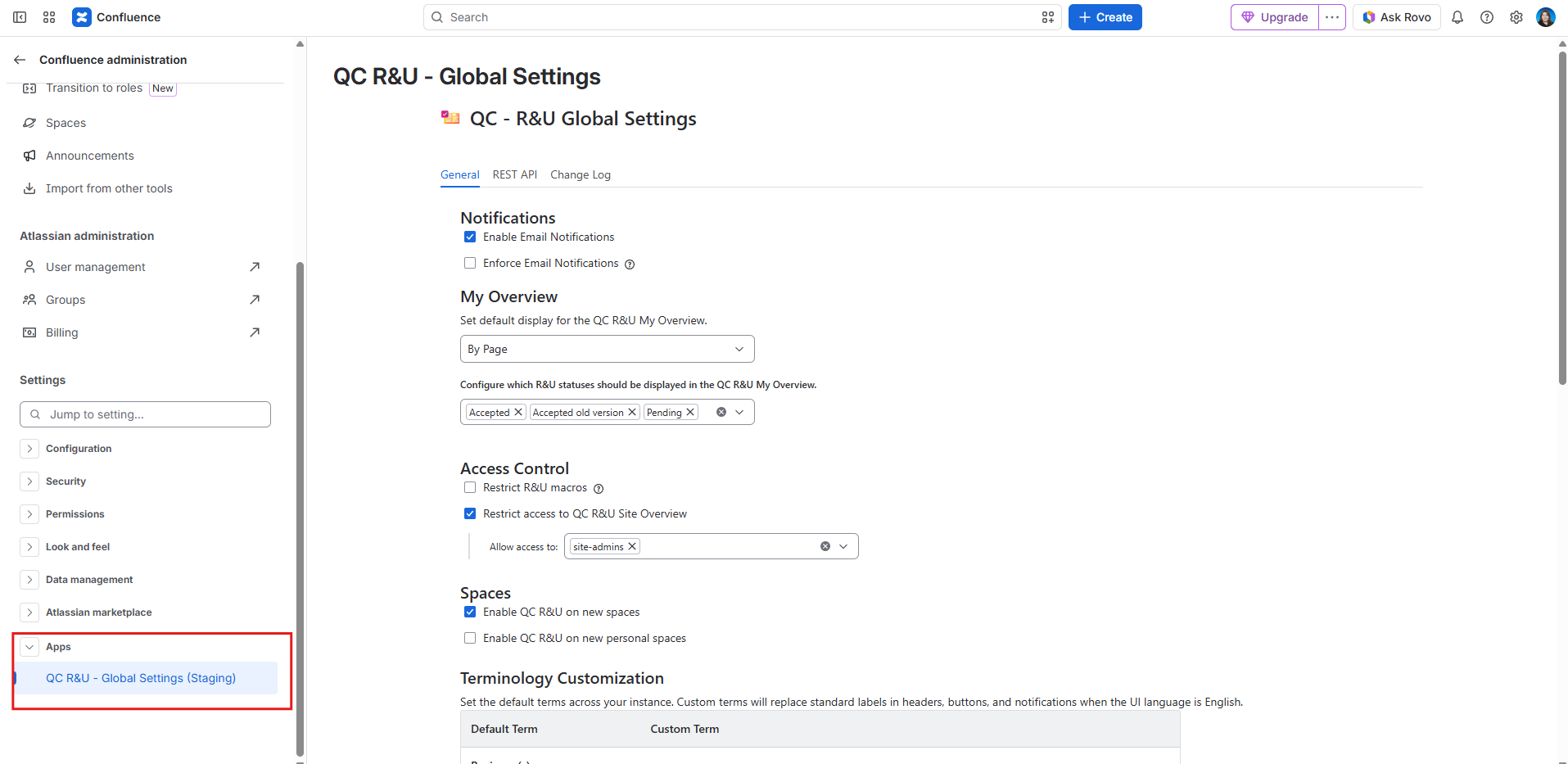The width and height of the screenshot is (1568, 764).
Task: Click the Create button
Action: [x=1105, y=17]
